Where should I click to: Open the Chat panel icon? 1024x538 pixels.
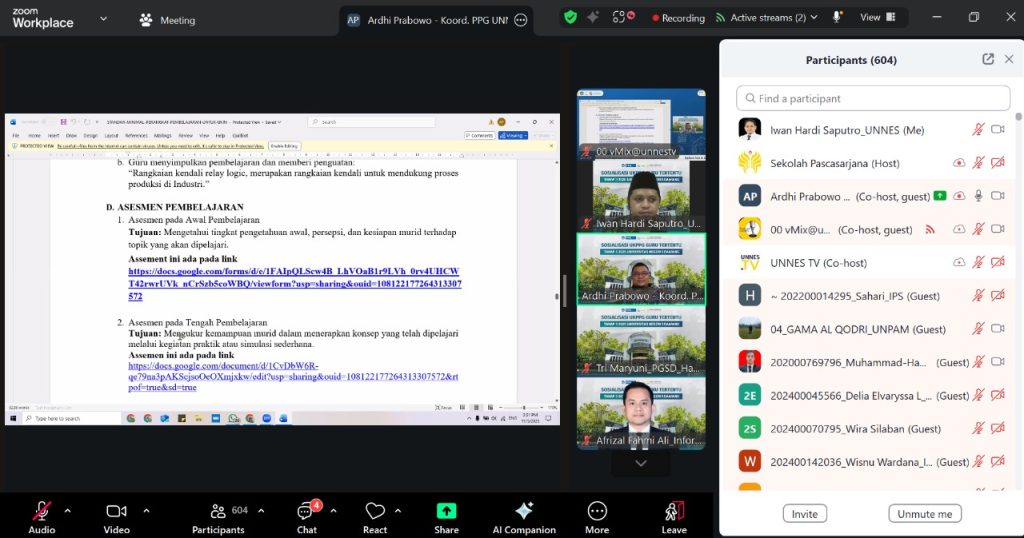(x=306, y=511)
